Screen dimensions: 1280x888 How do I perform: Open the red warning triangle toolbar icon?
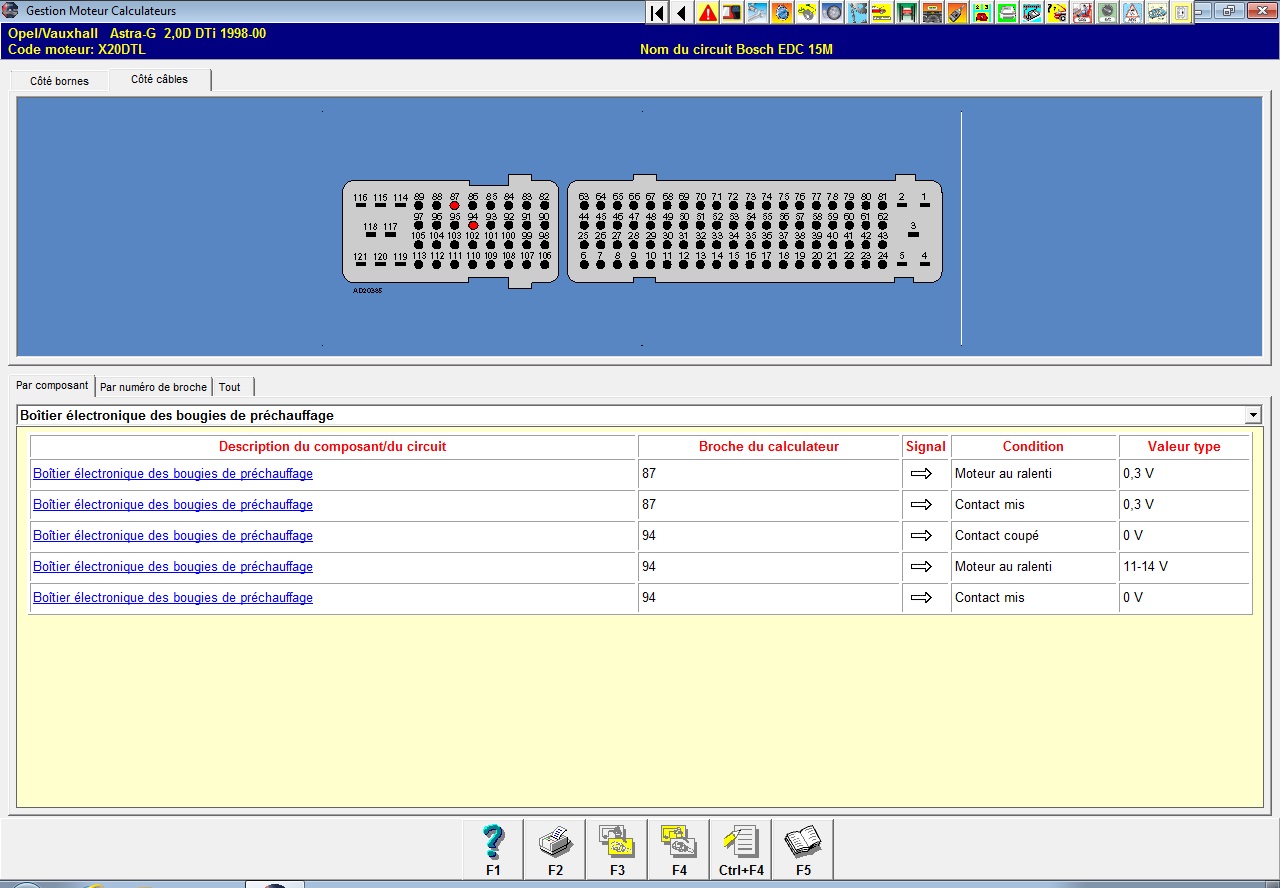click(x=707, y=12)
